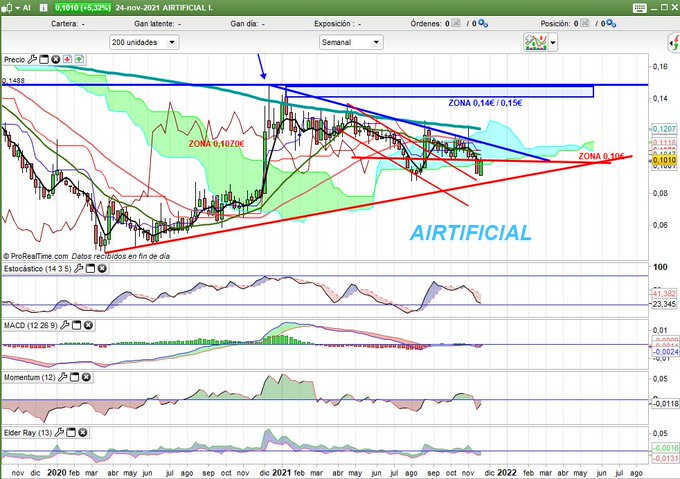
Task: Expand the trading panel arrow at right edge
Action: (x=674, y=42)
